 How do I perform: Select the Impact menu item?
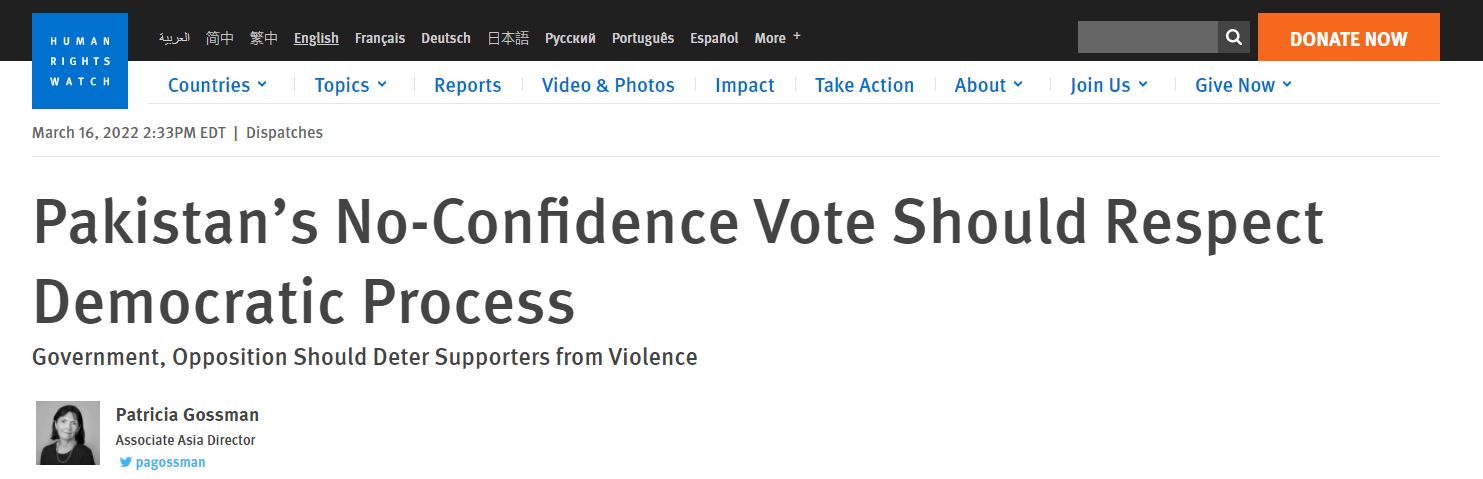[x=745, y=85]
